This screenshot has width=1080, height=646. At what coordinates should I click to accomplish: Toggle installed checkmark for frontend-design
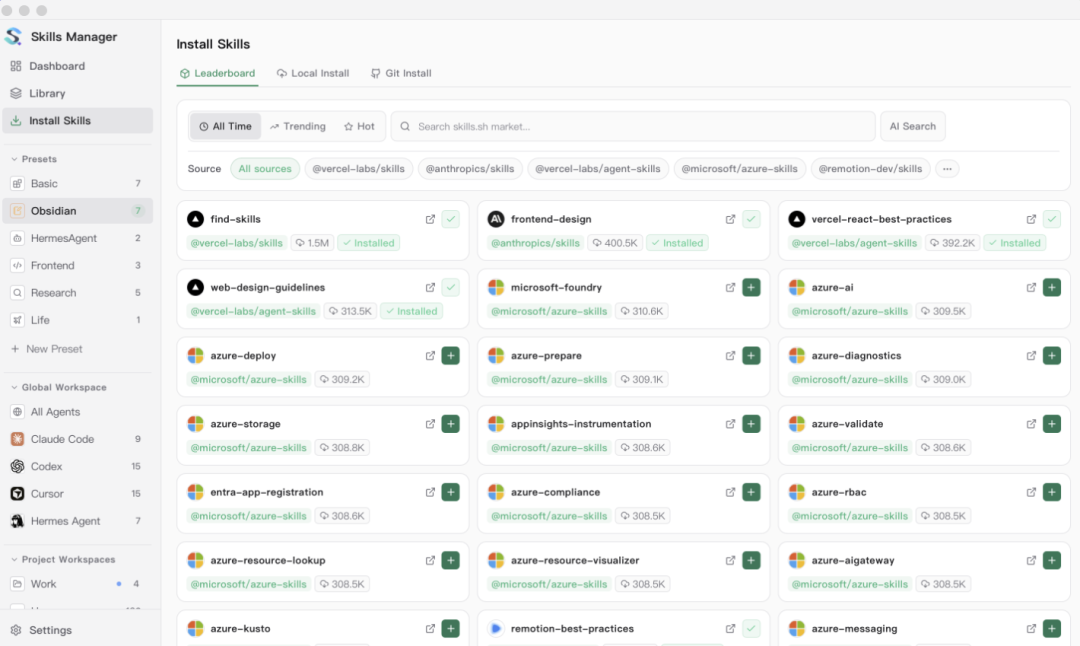(751, 219)
